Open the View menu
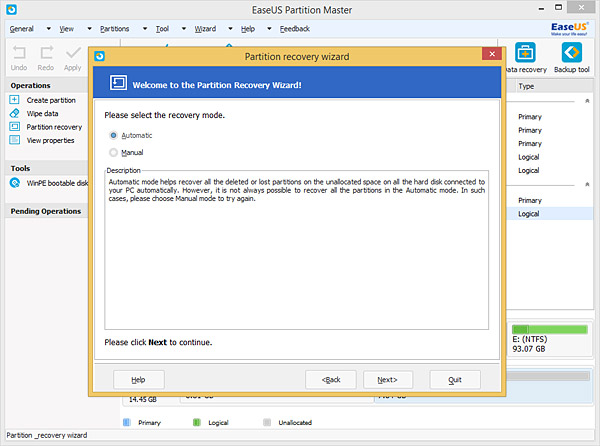Screen dimensions: 600x446 67,29
